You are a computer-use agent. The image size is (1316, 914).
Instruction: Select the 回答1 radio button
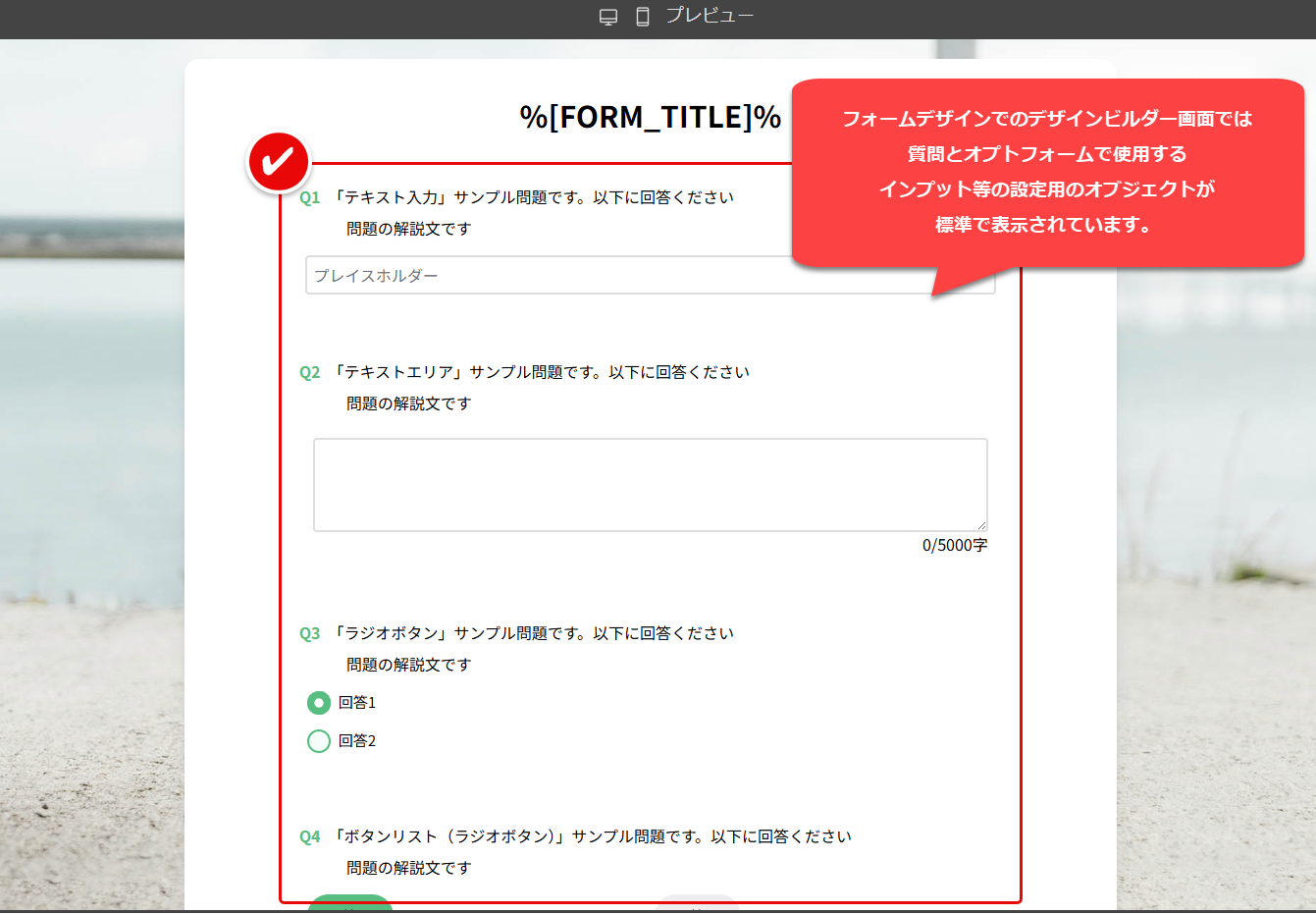point(318,703)
